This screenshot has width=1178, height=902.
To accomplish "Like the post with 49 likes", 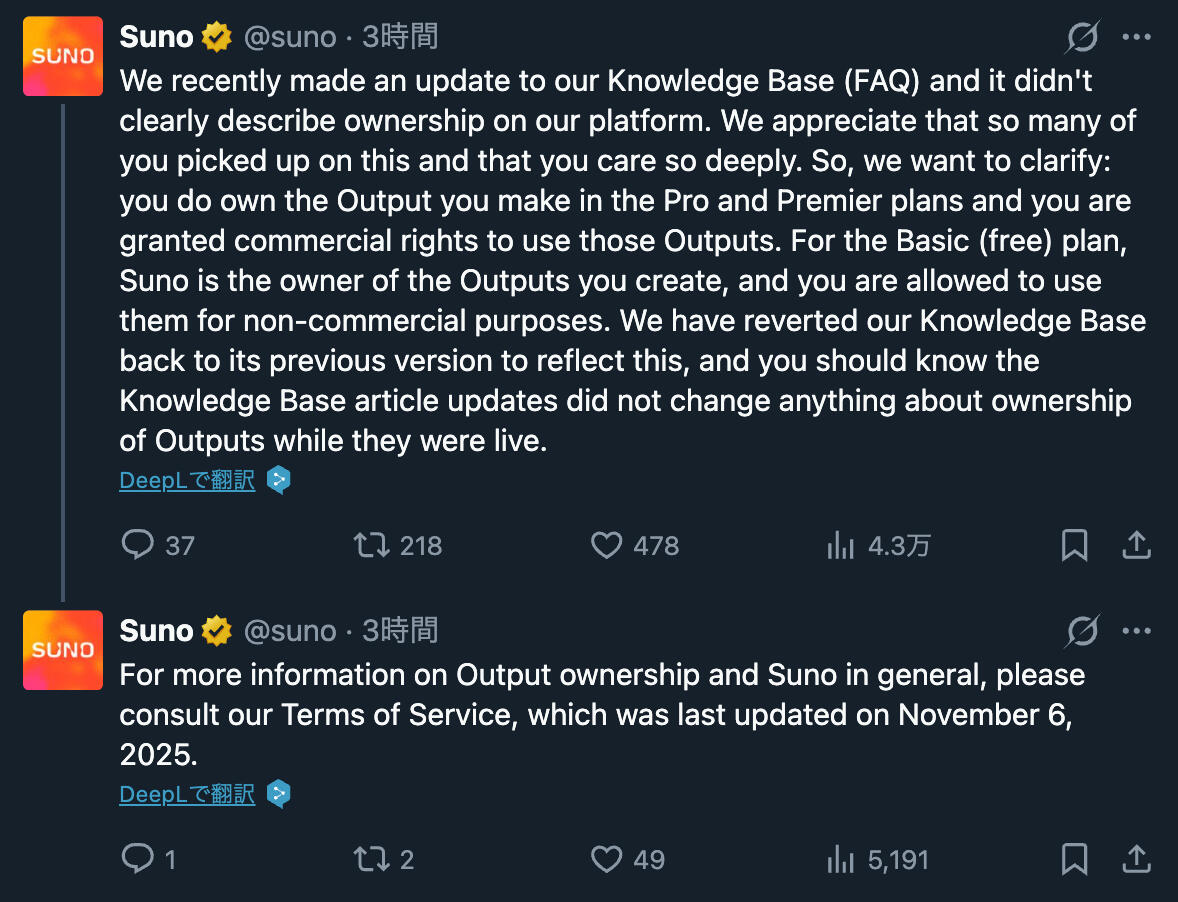I will (606, 859).
